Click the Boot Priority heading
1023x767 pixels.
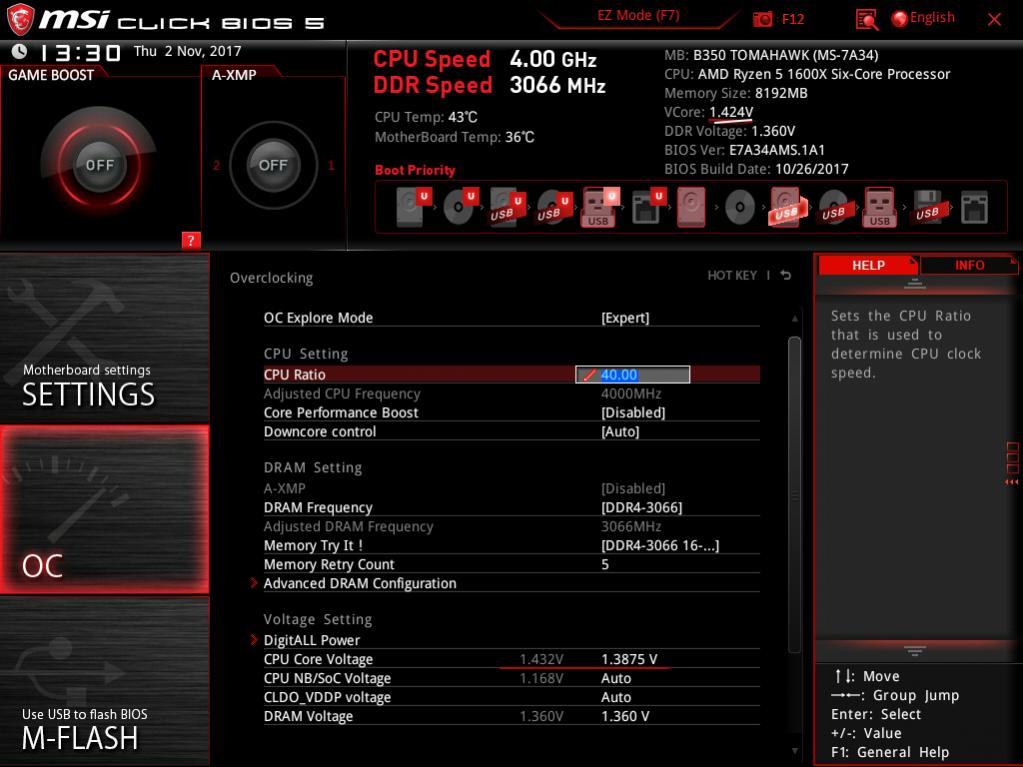click(x=415, y=170)
